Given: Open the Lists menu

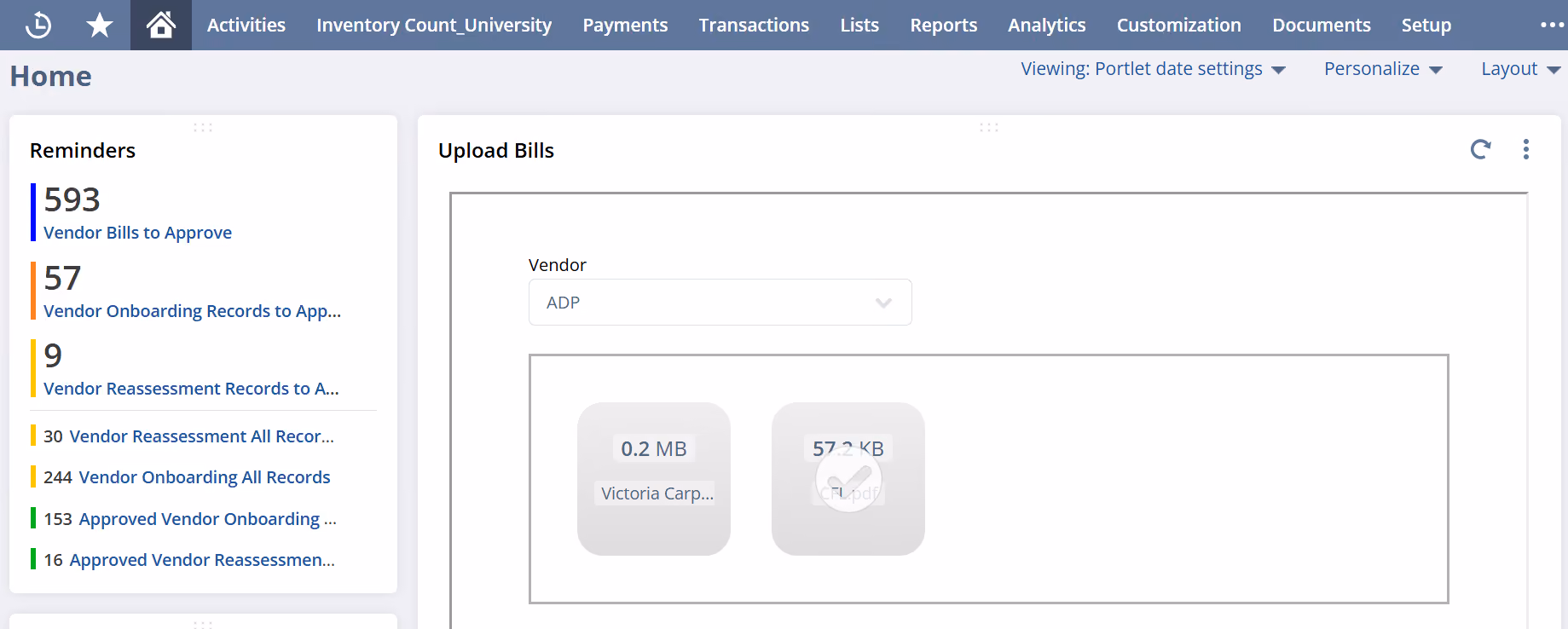Looking at the screenshot, I should [859, 25].
